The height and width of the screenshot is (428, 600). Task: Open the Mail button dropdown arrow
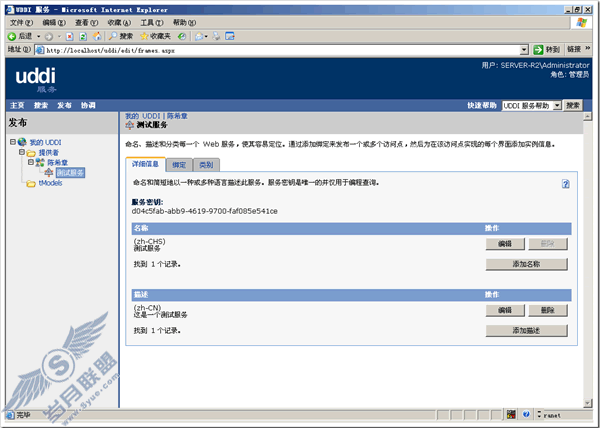click(206, 37)
